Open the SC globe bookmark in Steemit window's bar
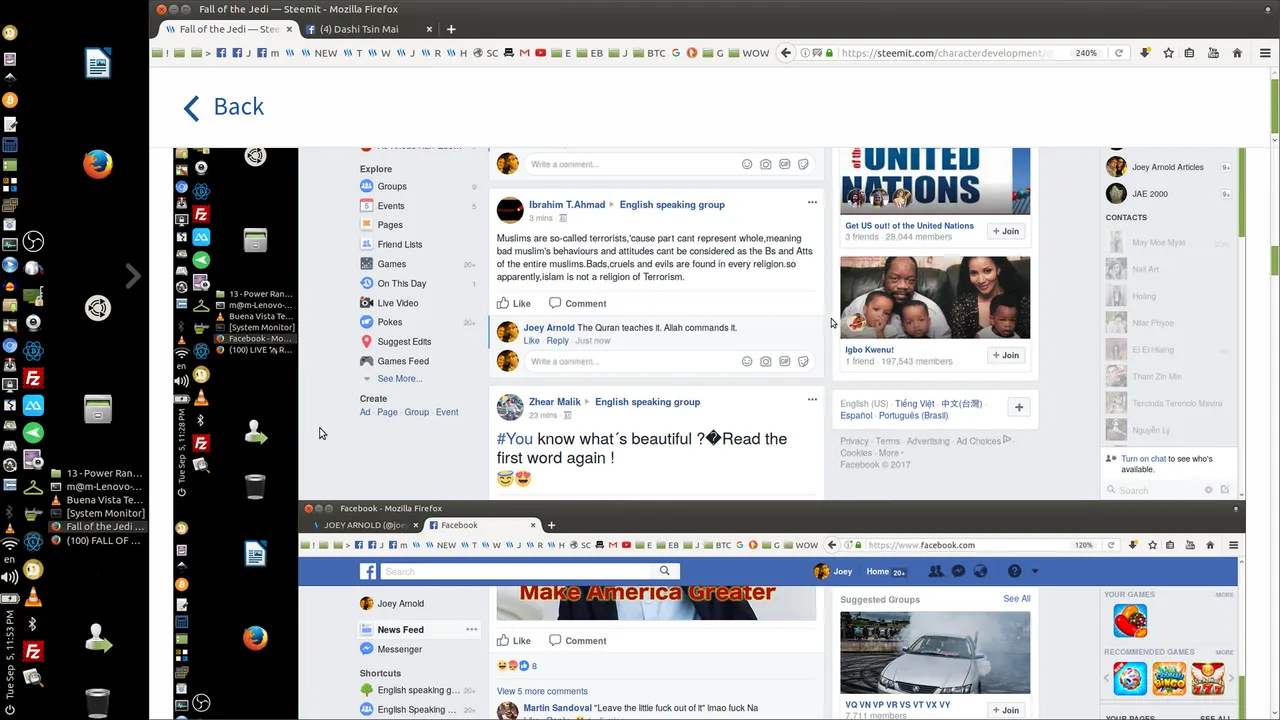This screenshot has height=720, width=1280. tap(485, 53)
